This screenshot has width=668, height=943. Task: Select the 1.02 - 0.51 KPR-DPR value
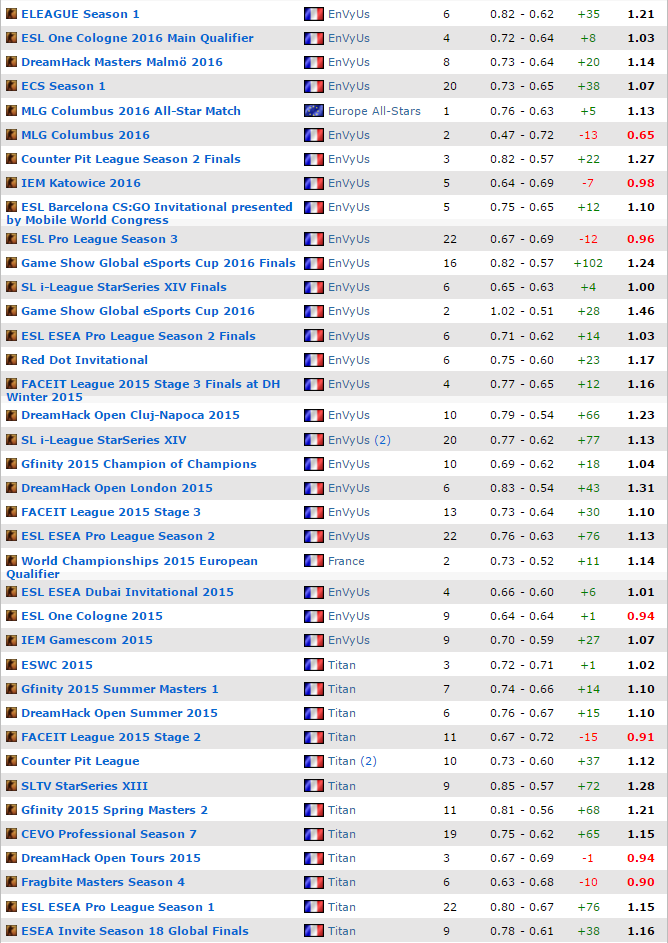pos(522,311)
